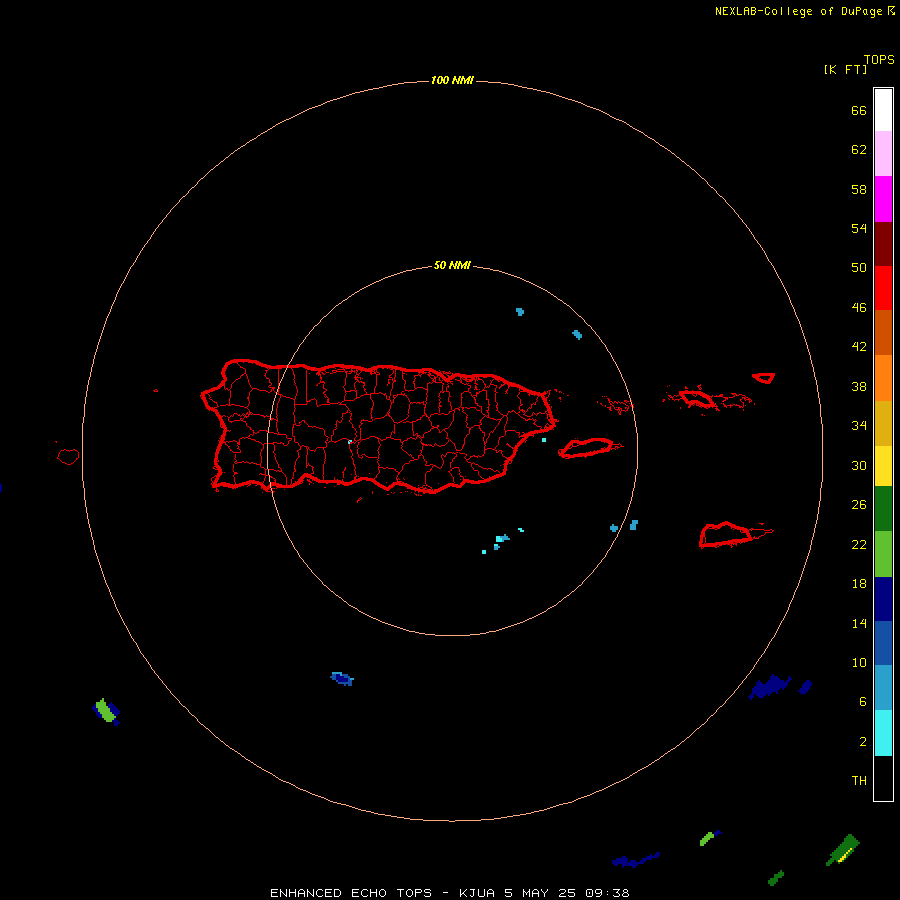
Task: Click the green-yellow echo at bottom right corner
Action: coord(843,850)
